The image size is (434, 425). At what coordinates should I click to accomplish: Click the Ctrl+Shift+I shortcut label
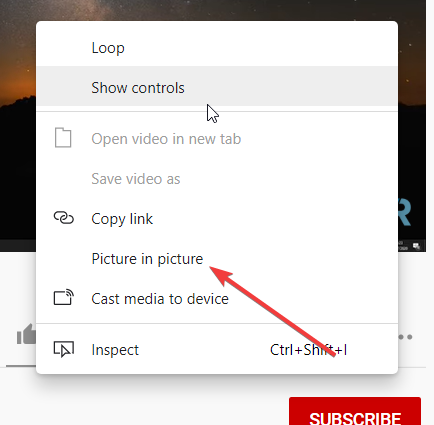pos(308,350)
